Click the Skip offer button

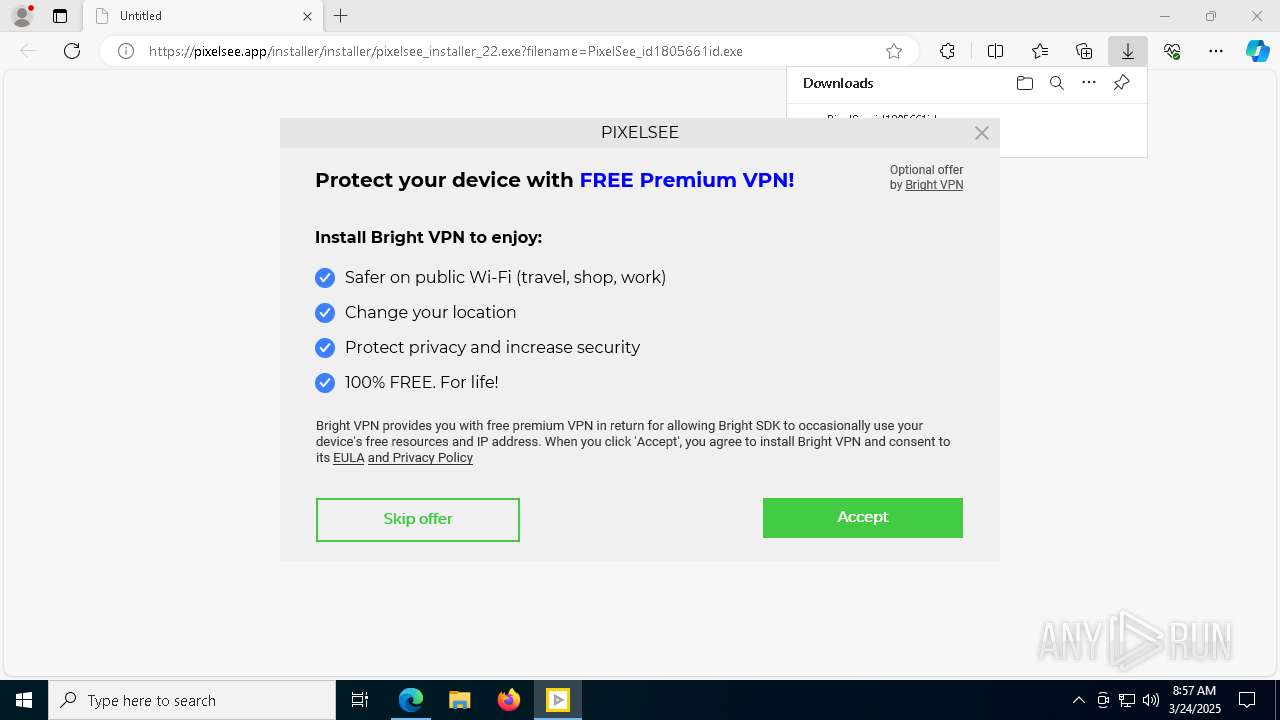(418, 520)
